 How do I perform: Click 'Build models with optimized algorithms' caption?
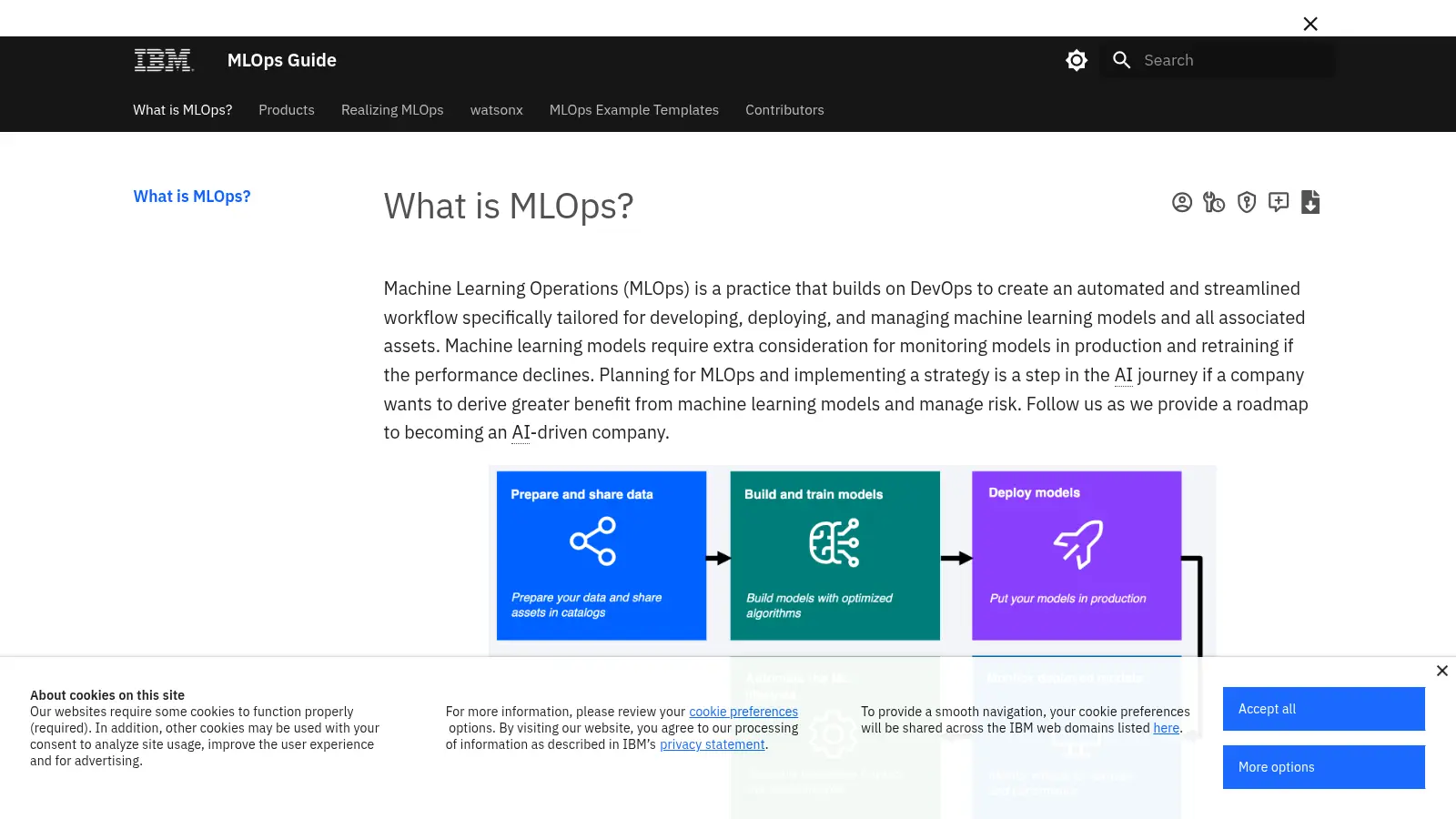click(x=819, y=605)
